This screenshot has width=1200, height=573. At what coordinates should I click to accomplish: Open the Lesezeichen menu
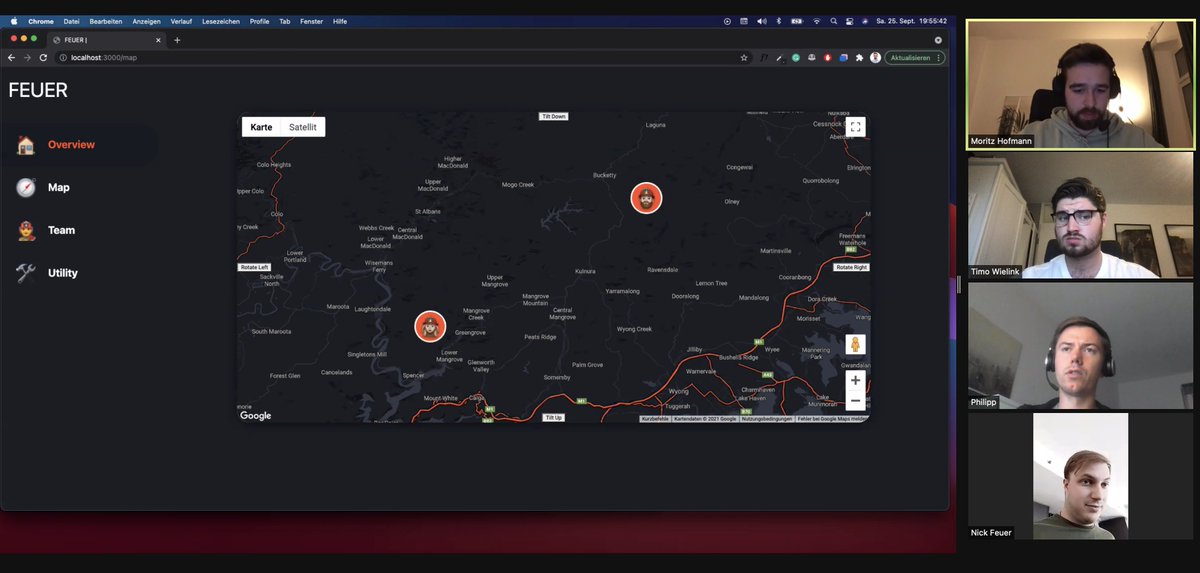tap(221, 21)
